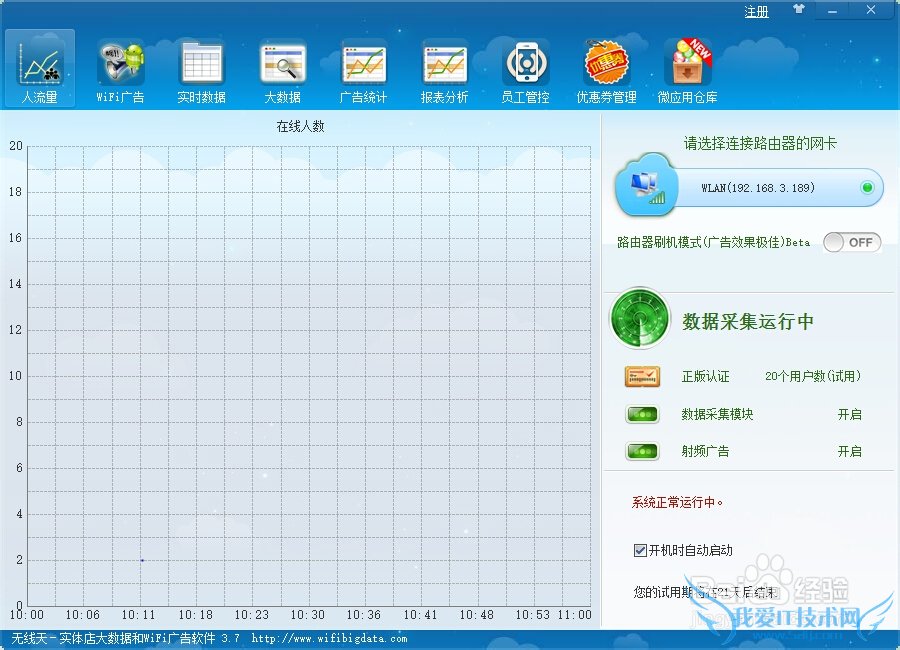Image resolution: width=900 pixels, height=650 pixels.
Task: Open 报表分析 report analysis
Action: pyautogui.click(x=444, y=70)
